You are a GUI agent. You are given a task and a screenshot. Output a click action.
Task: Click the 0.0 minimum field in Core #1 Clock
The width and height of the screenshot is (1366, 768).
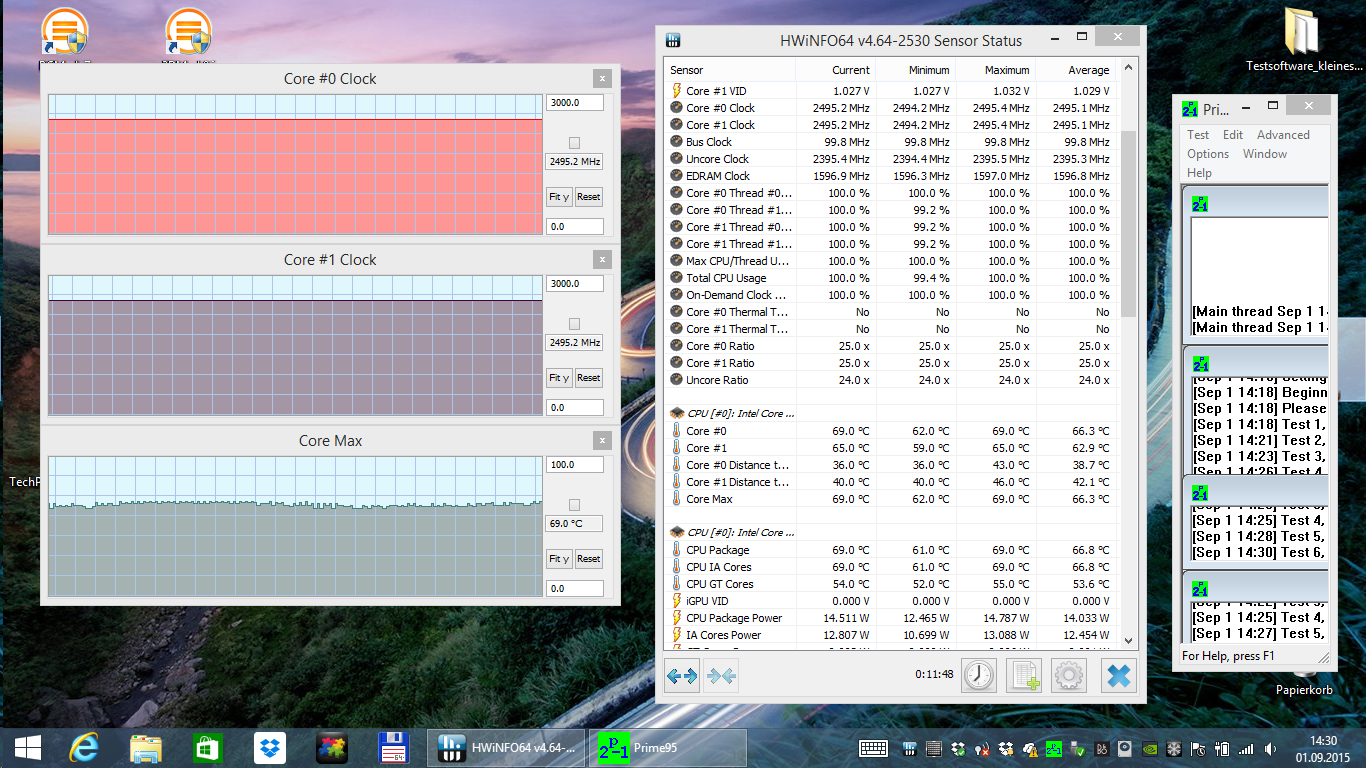(575, 408)
